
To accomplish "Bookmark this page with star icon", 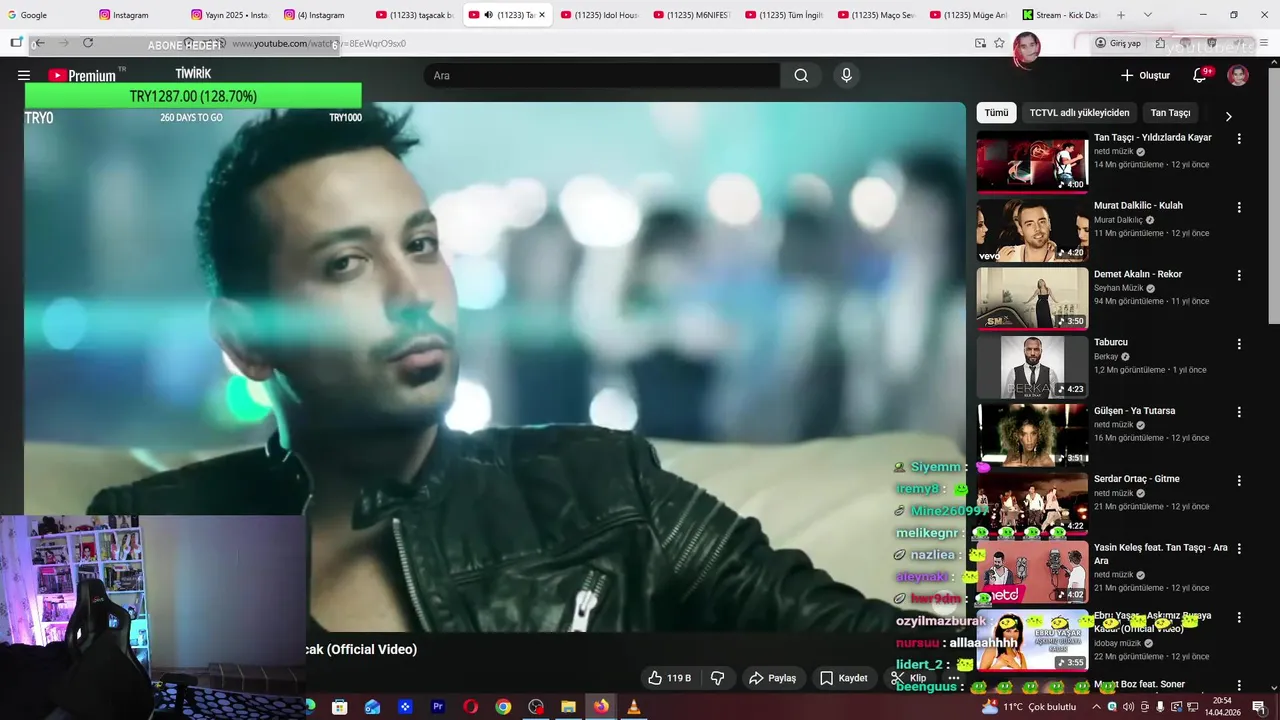I will click(999, 43).
